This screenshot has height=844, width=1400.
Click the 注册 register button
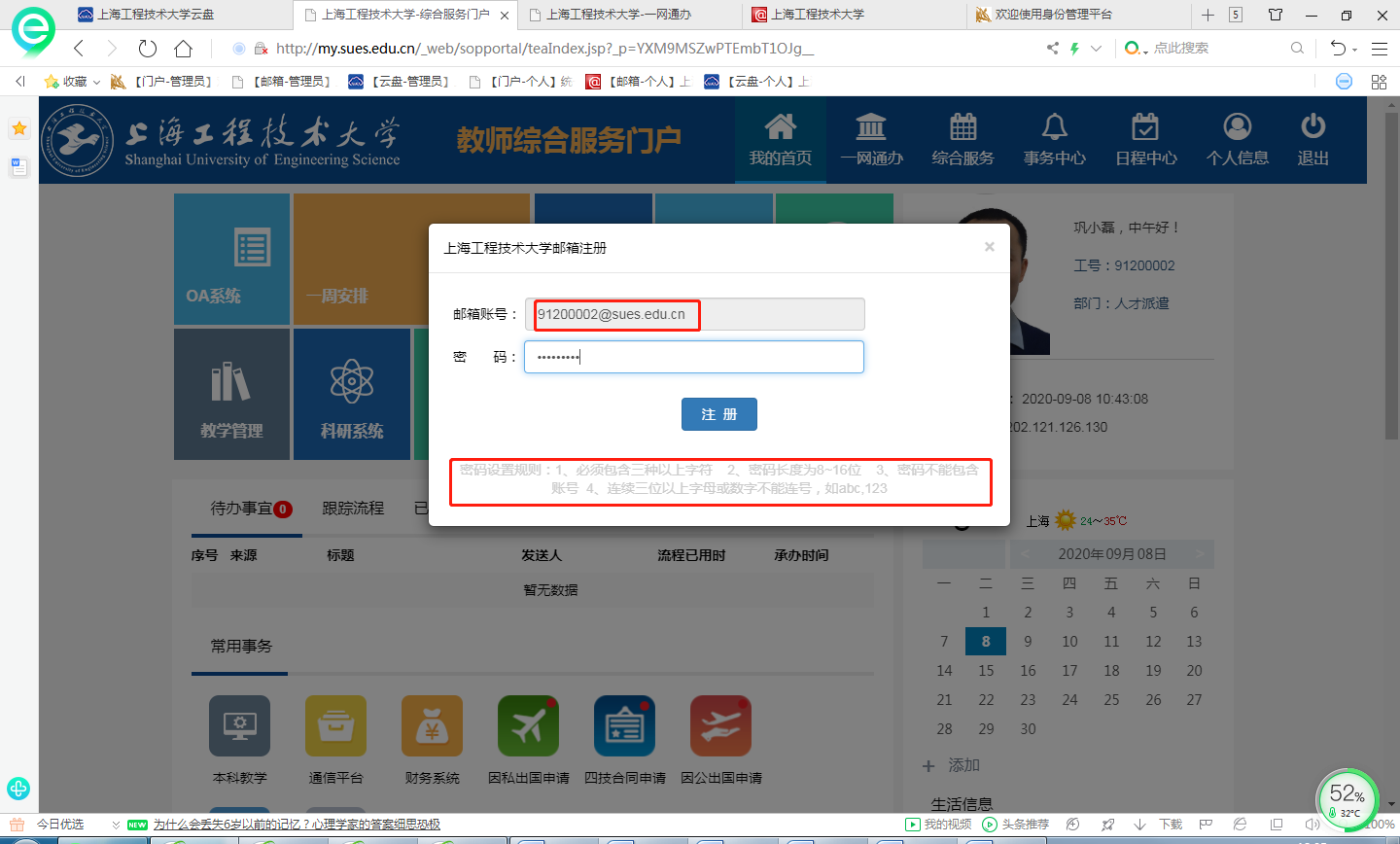(x=718, y=414)
